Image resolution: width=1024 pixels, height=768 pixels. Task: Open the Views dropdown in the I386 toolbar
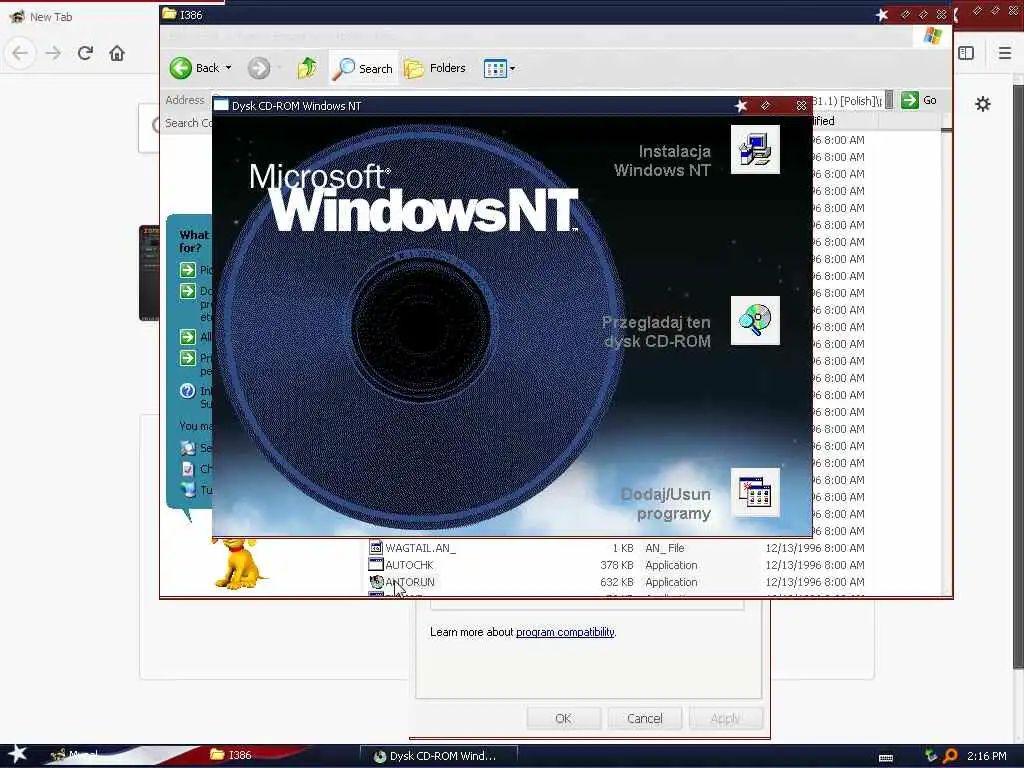click(500, 68)
